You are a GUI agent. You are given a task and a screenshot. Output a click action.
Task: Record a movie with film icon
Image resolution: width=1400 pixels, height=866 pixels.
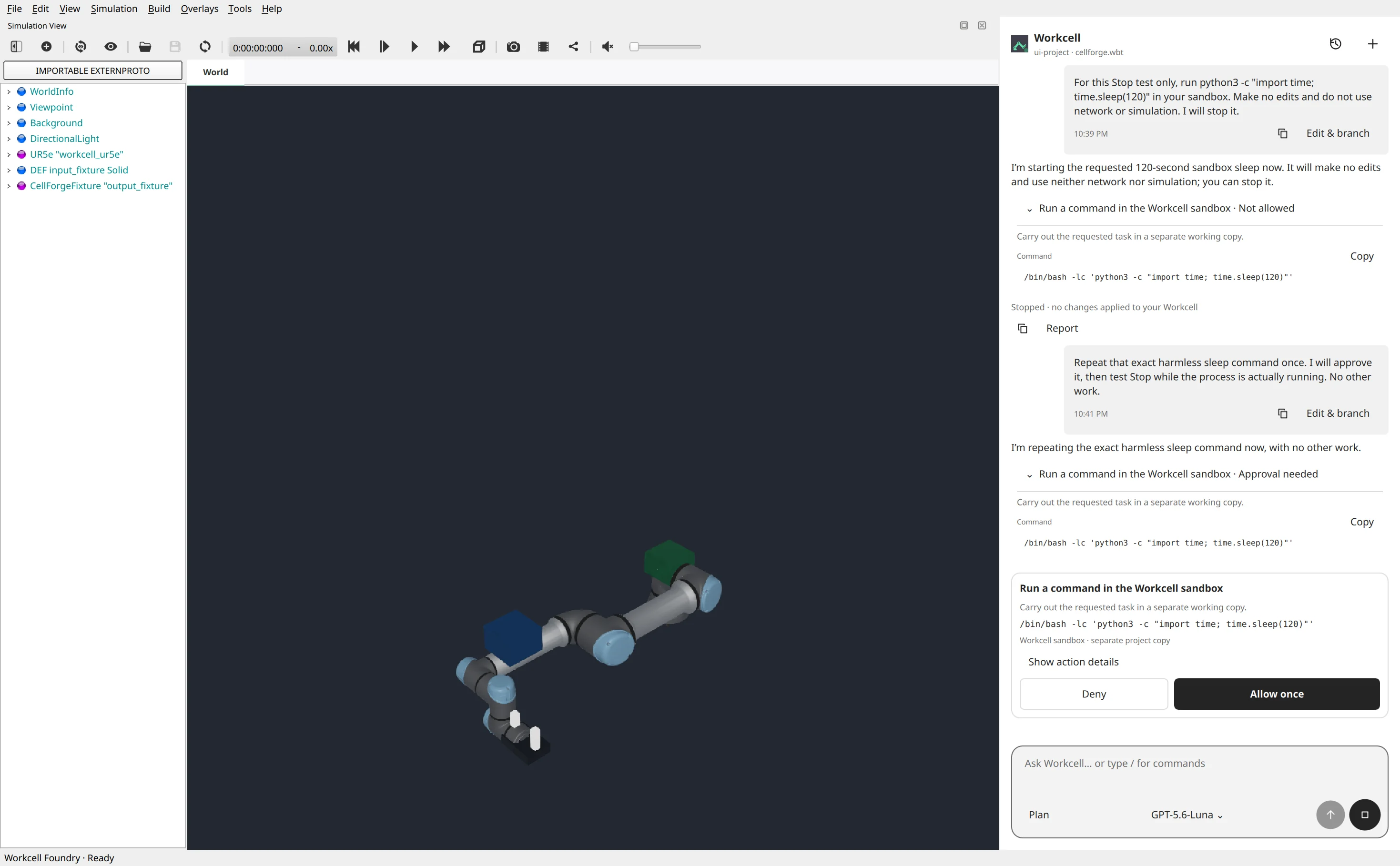point(544,47)
